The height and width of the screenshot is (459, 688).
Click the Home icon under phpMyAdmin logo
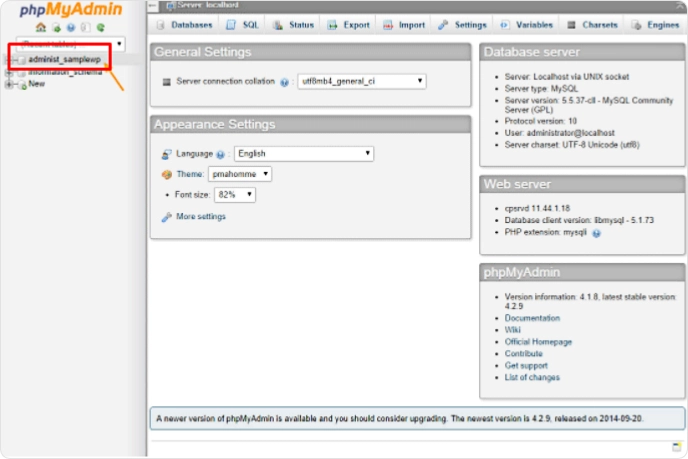pyautogui.click(x=41, y=27)
